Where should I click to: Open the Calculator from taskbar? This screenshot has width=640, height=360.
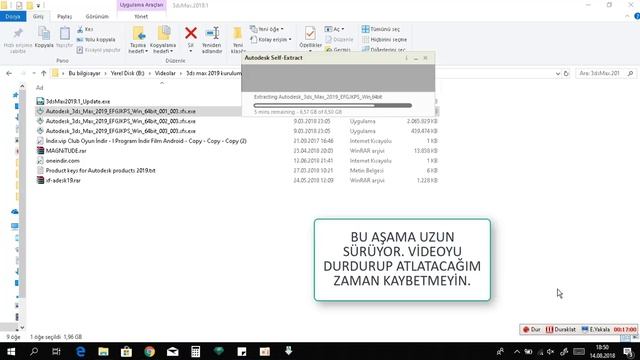click(x=196, y=351)
